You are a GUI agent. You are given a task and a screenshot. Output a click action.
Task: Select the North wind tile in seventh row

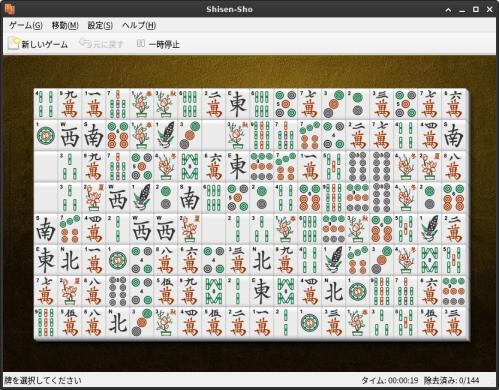point(334,292)
